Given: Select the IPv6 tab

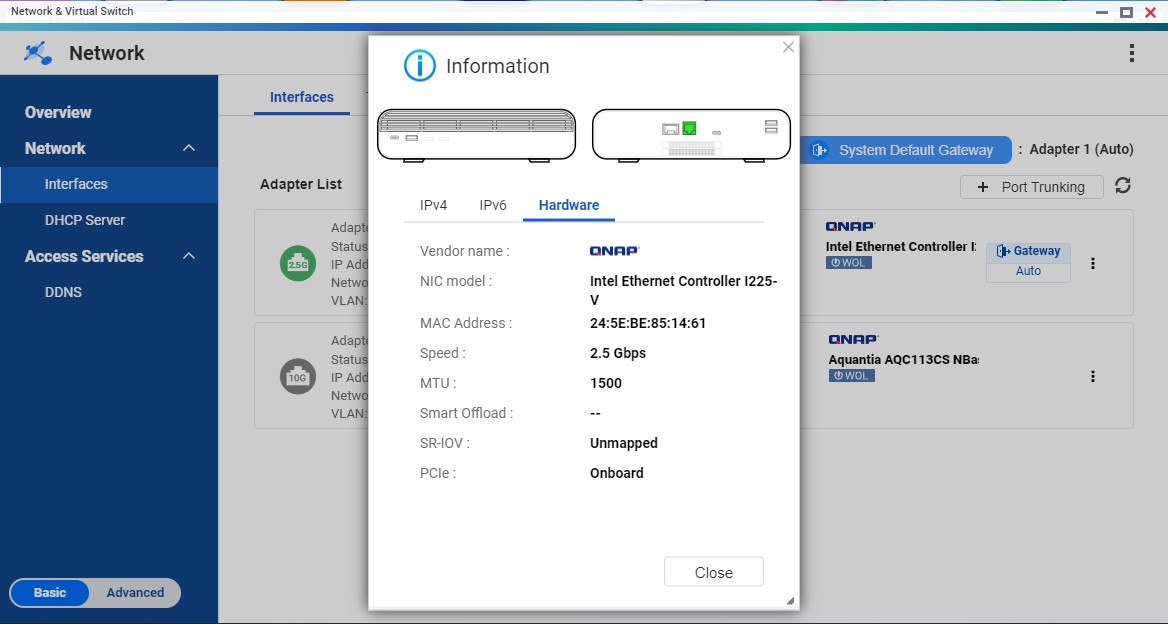Looking at the screenshot, I should click(x=493, y=205).
